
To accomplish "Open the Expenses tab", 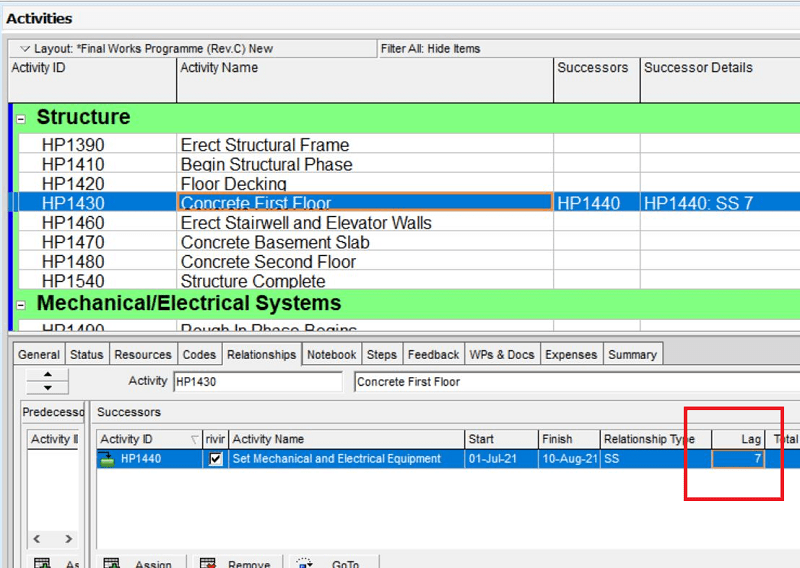I will (x=571, y=354).
